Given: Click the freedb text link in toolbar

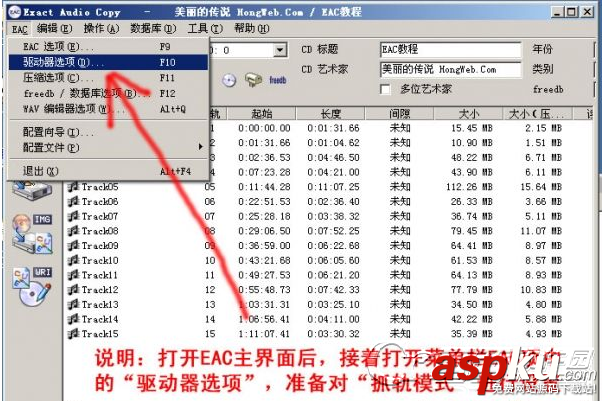Looking at the screenshot, I should (x=278, y=80).
